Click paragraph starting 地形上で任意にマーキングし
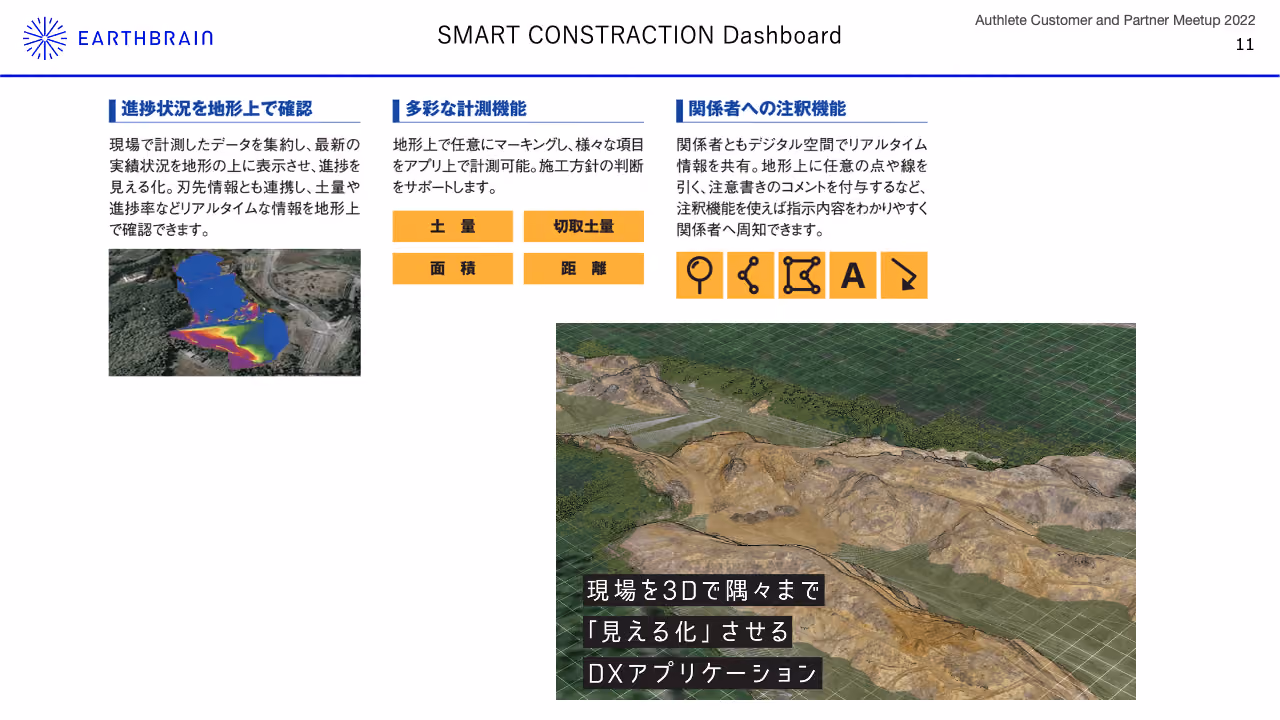1280x720 pixels. click(x=518, y=165)
